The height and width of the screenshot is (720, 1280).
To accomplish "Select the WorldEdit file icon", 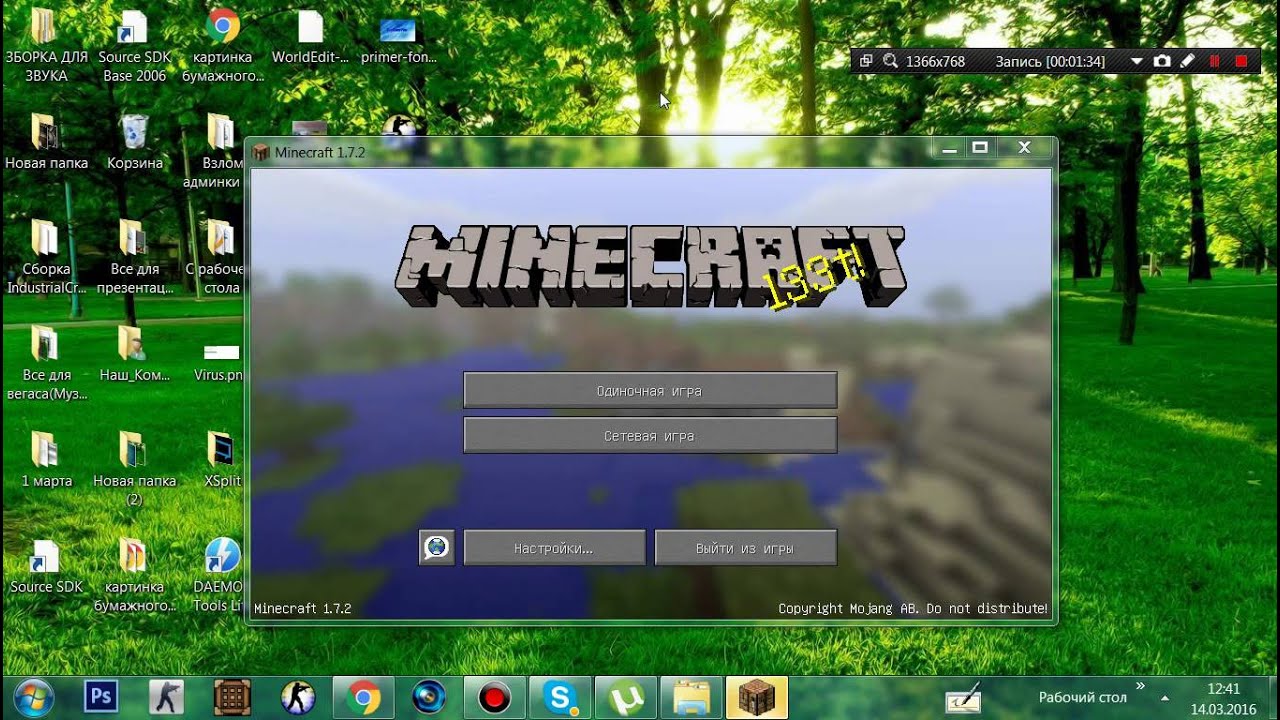I will pyautogui.click(x=310, y=38).
